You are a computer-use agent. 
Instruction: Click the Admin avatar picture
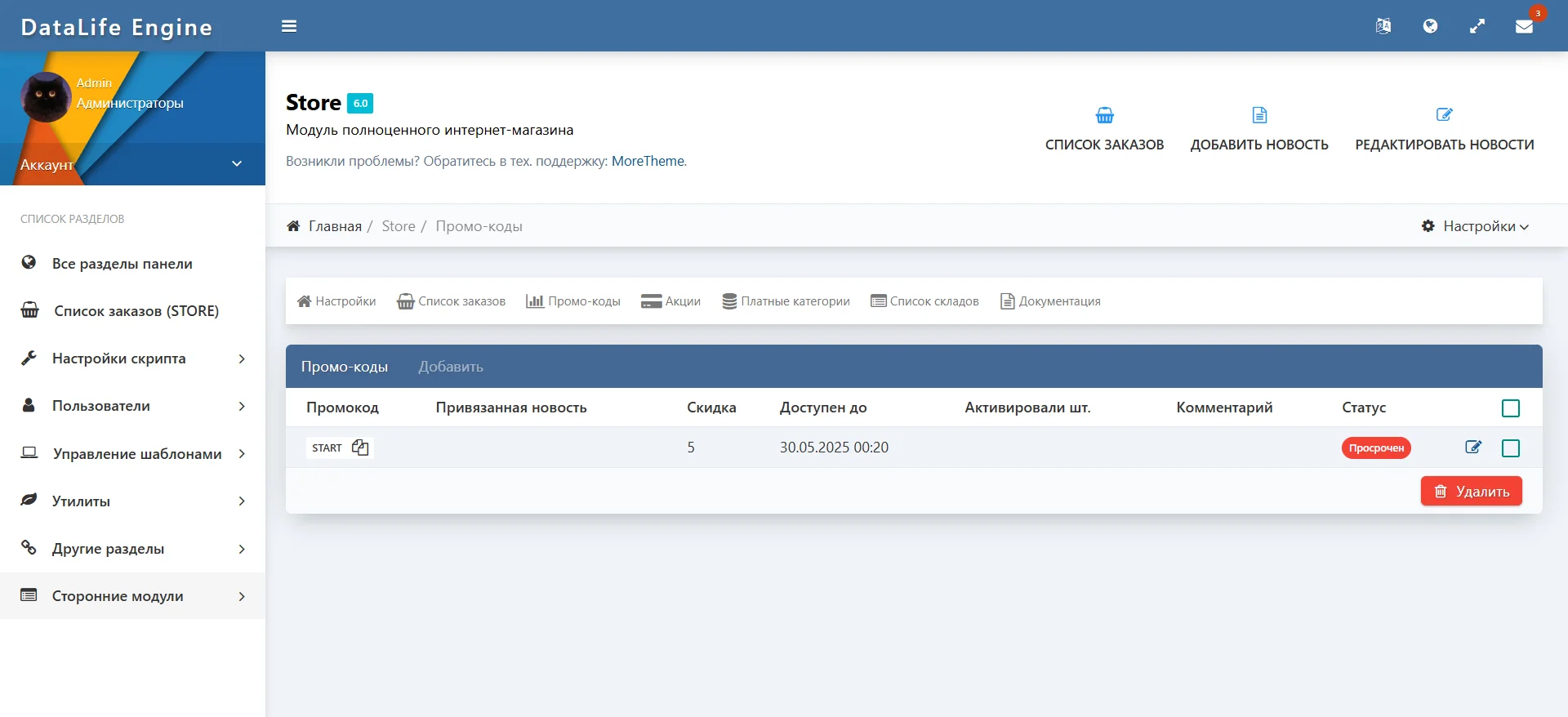pyautogui.click(x=46, y=97)
